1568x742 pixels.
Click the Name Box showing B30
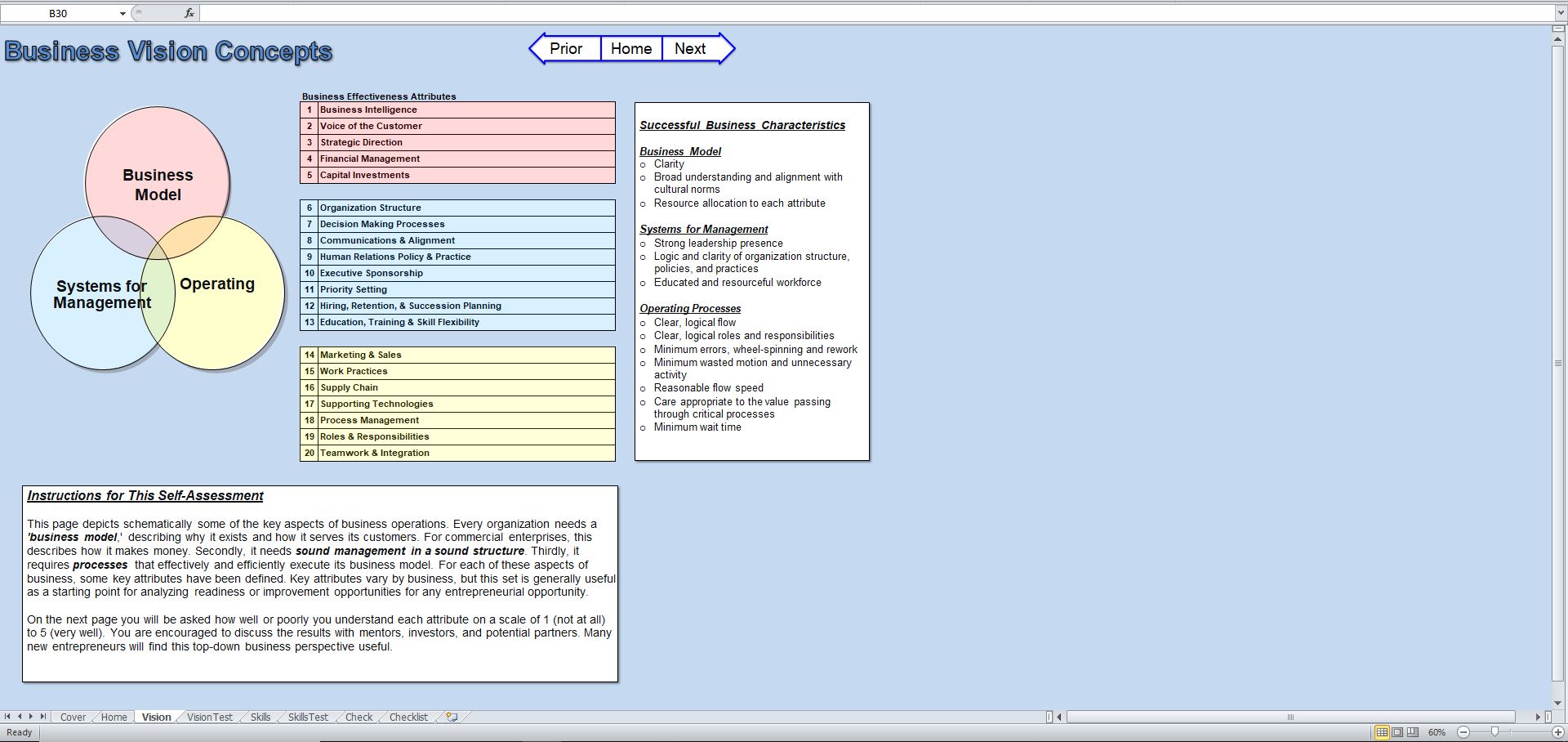pyautogui.click(x=58, y=14)
